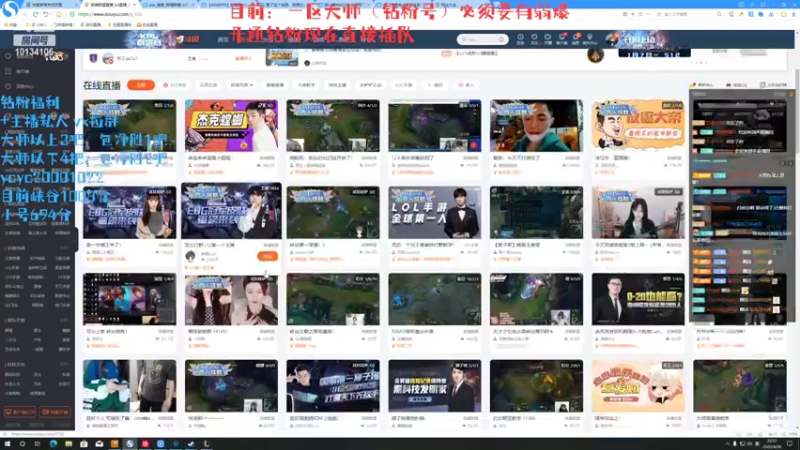Click the last filter pill with pink icon
The width and height of the screenshot is (800, 450).
click(x=466, y=85)
